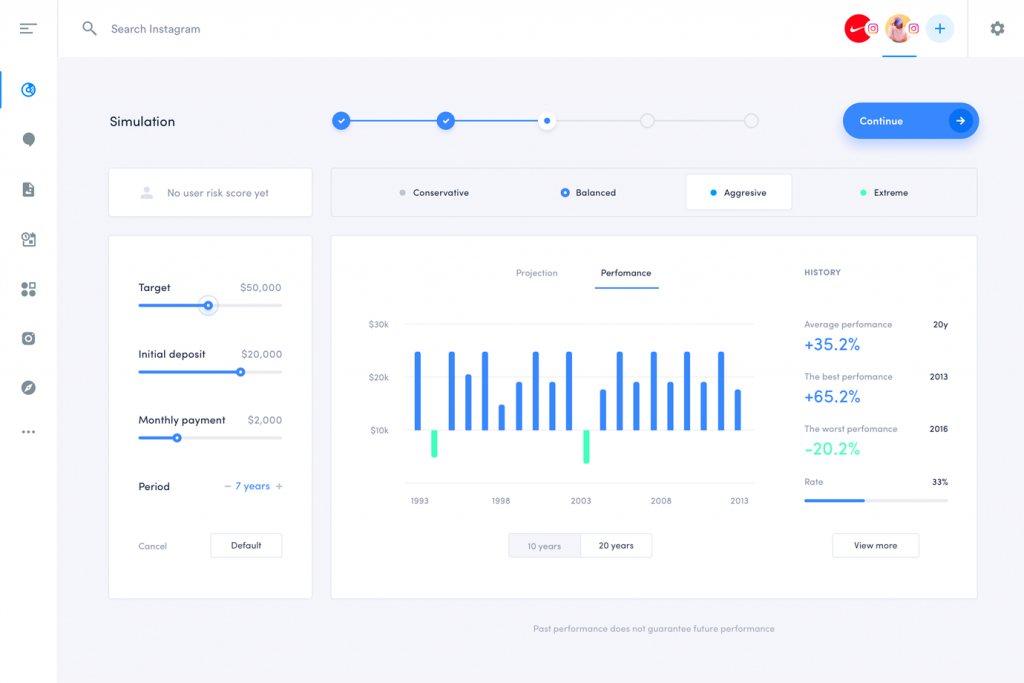Click the settings gear icon

997,29
